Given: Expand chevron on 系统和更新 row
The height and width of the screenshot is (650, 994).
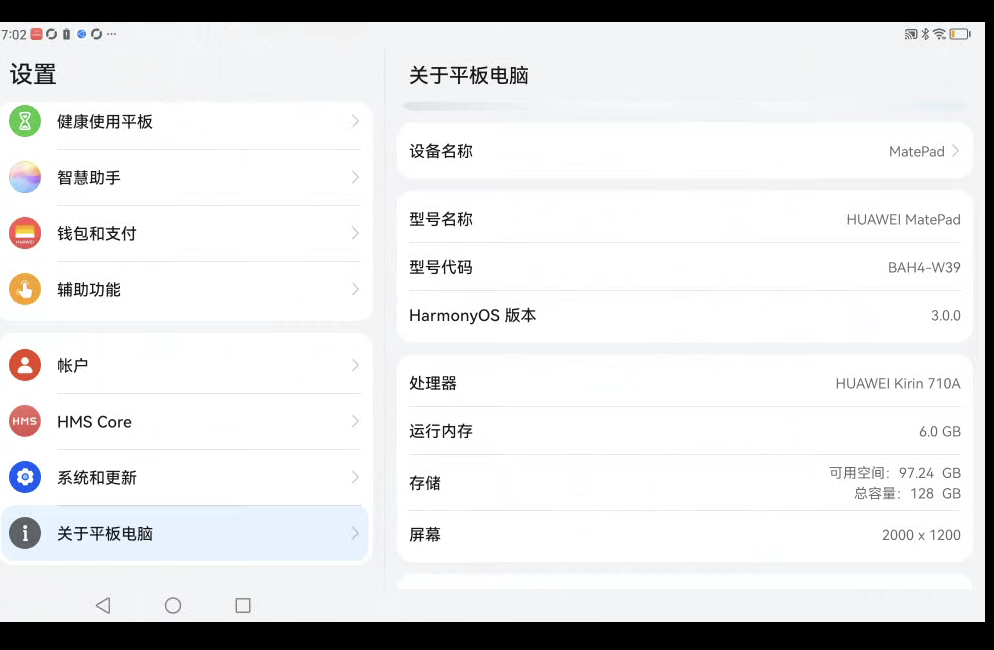Looking at the screenshot, I should tap(355, 477).
